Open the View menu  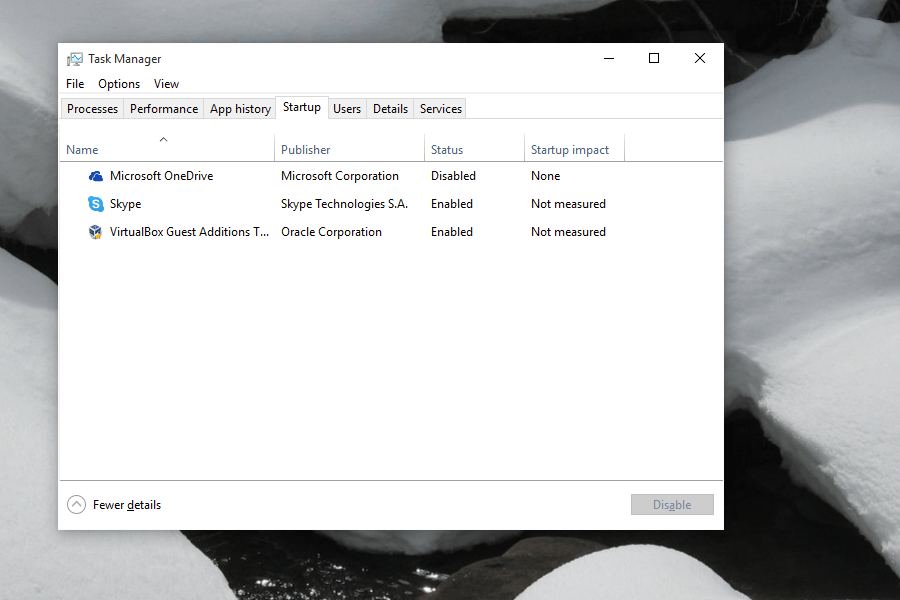166,84
